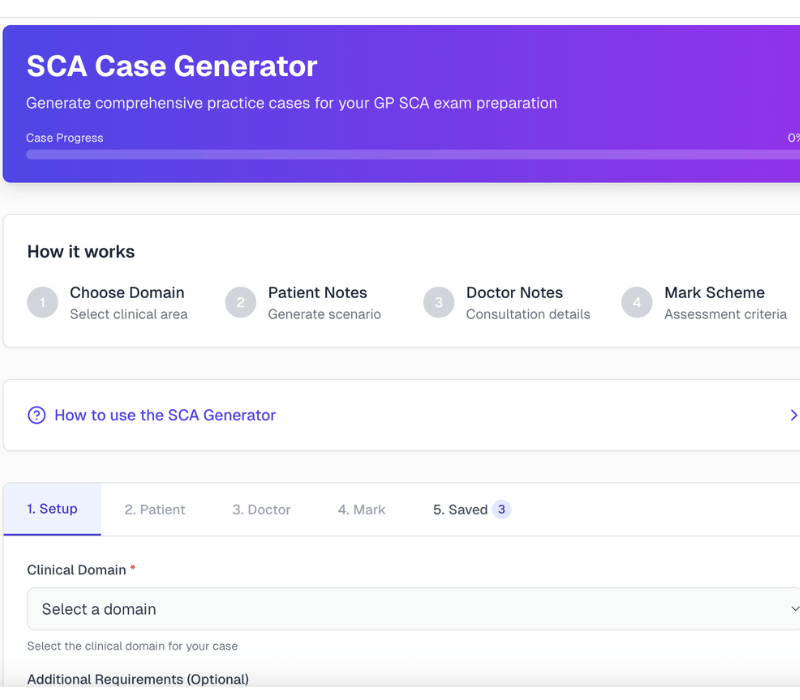Click the Patient Notes step label

[x=317, y=293]
